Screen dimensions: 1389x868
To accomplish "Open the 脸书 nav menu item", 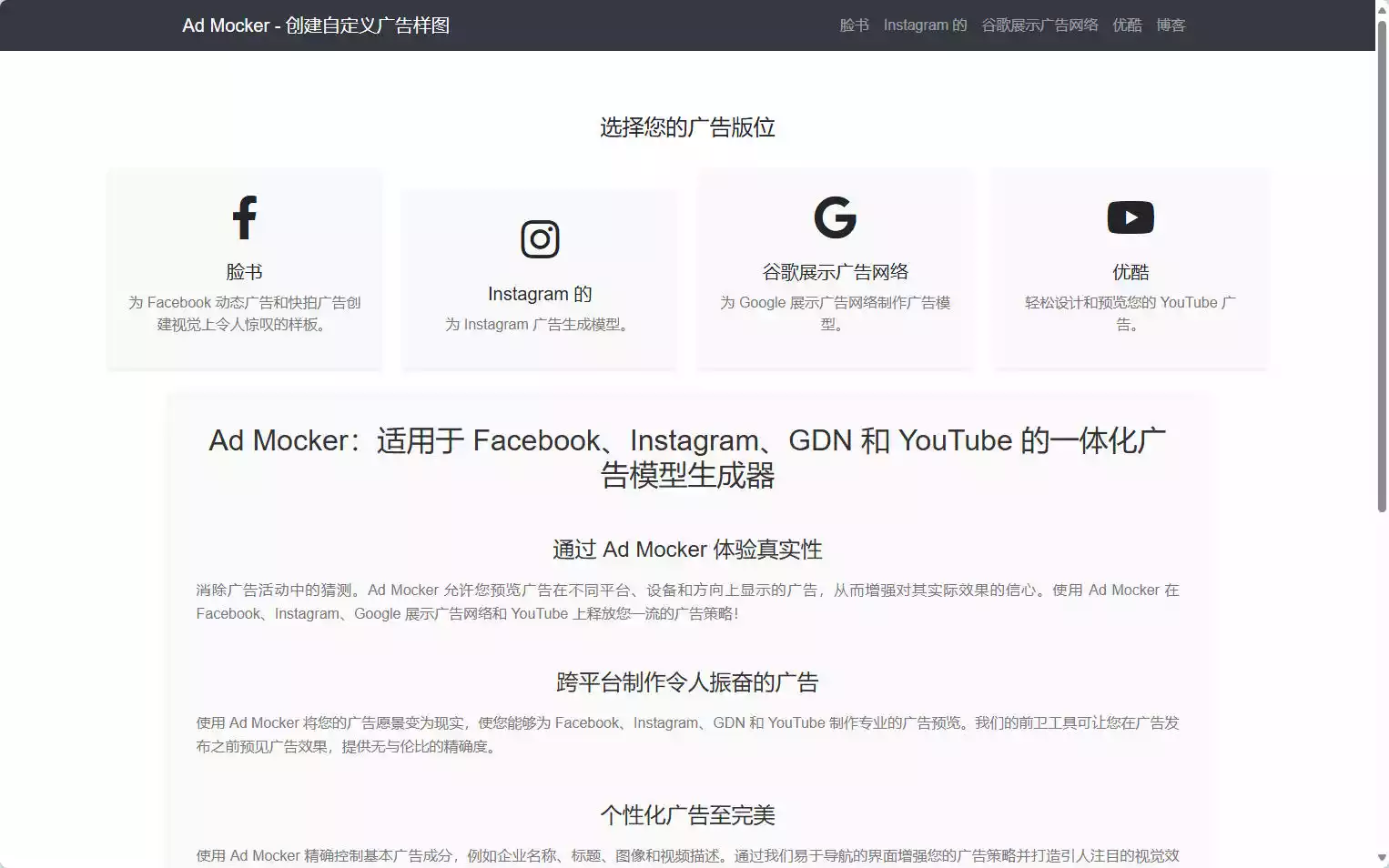I will [854, 25].
